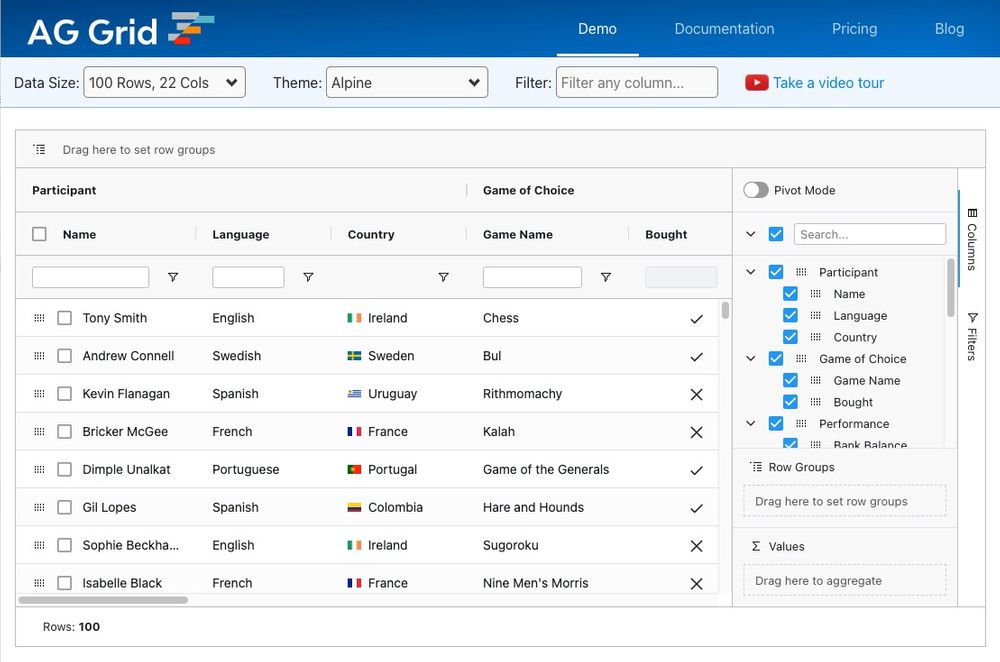Click the funnel icon in the Language floating filter
Screen dimensions: 1000x662
pyautogui.click(x=308, y=277)
